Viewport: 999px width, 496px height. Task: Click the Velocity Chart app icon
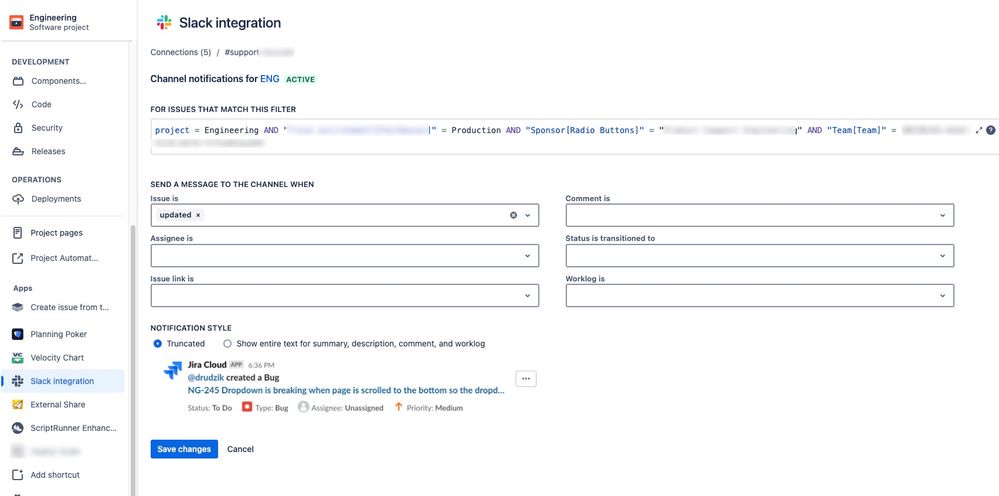[18, 358]
